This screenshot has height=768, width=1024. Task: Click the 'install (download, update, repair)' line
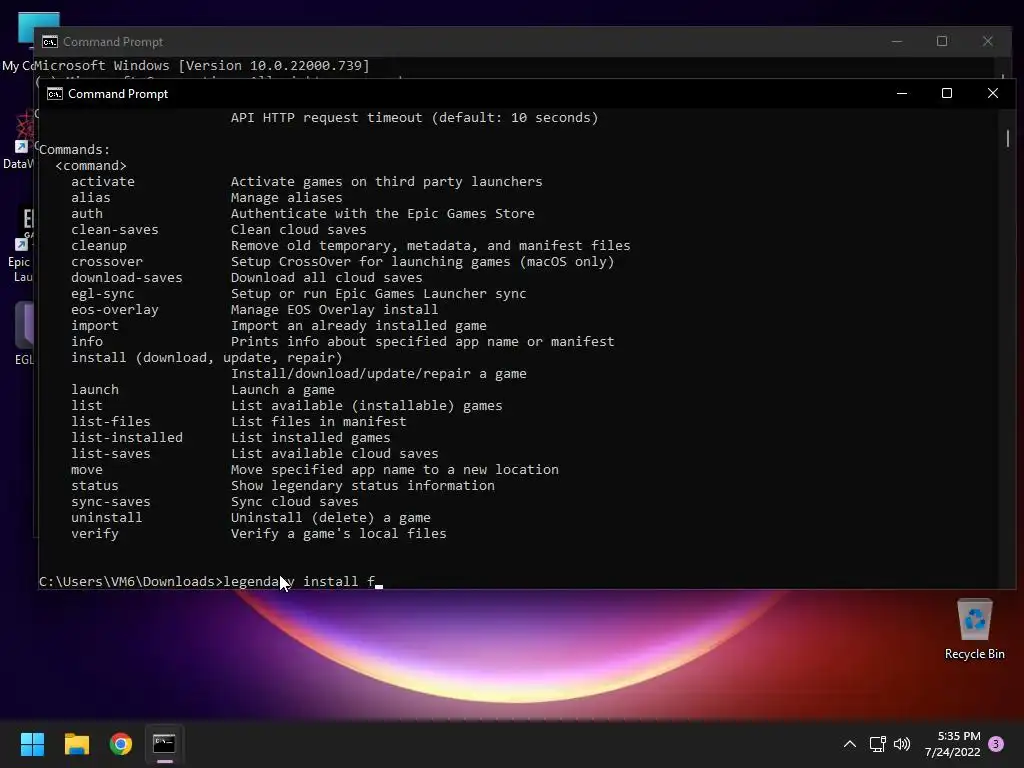[x=207, y=357]
